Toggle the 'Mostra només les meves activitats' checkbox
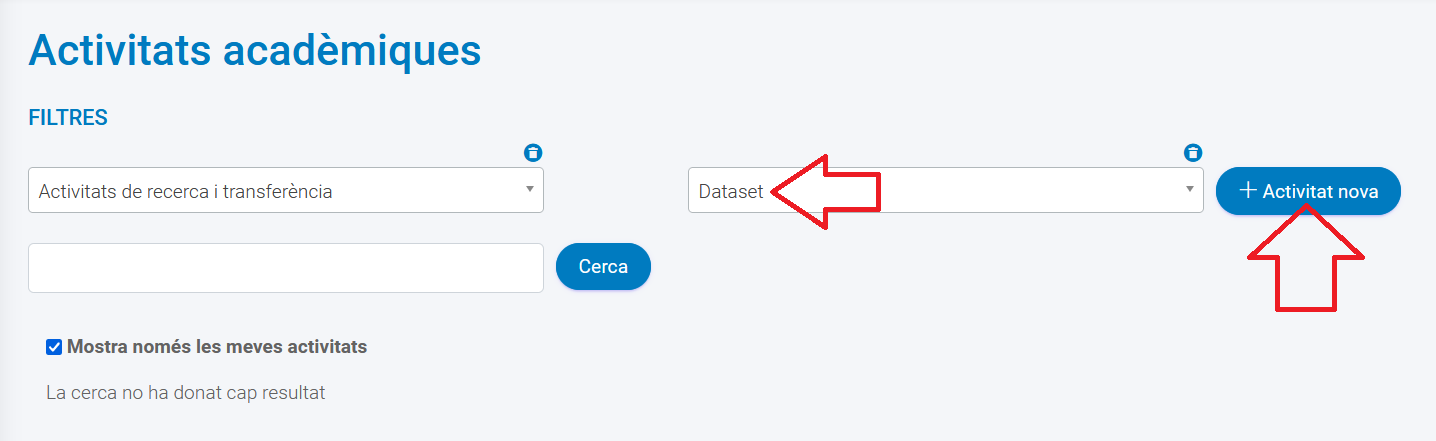Viewport: 1436px width, 441px height. (x=55, y=348)
